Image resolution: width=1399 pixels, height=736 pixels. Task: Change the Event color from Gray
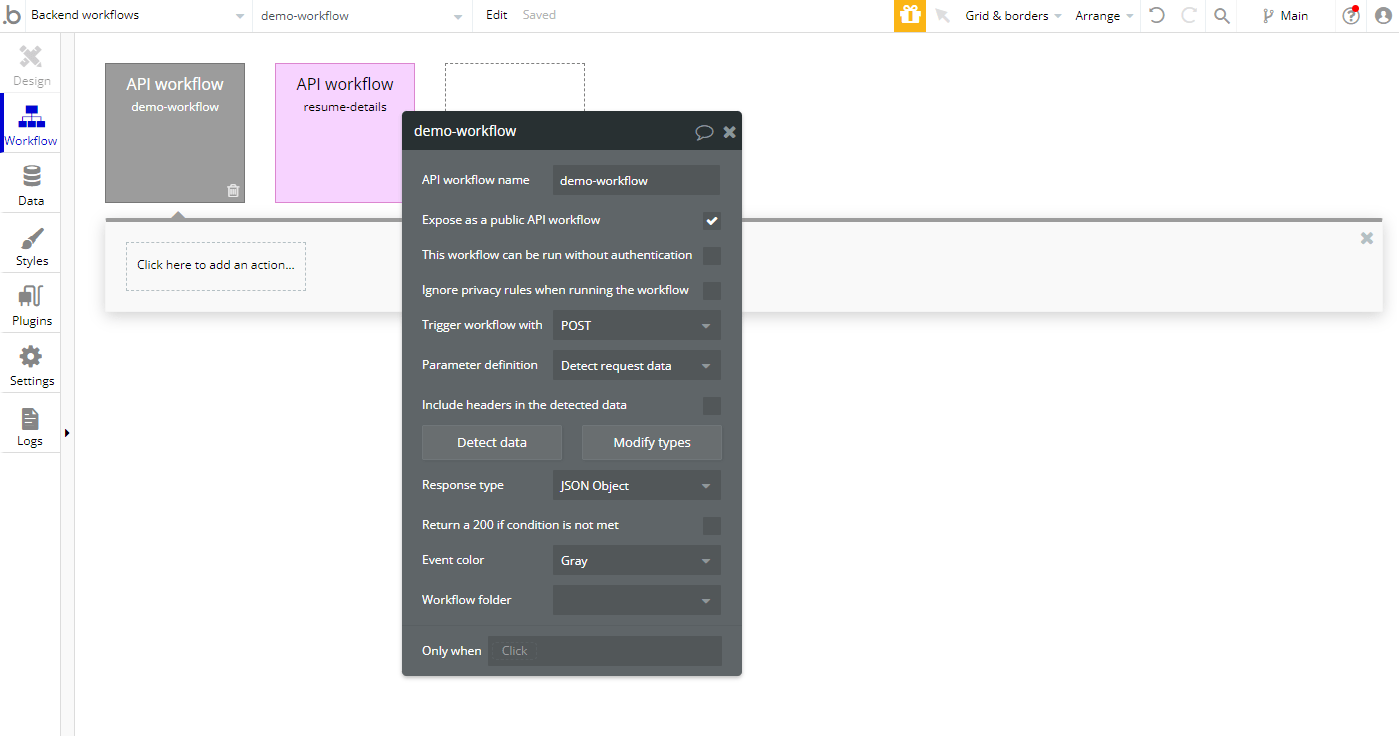[636, 560]
